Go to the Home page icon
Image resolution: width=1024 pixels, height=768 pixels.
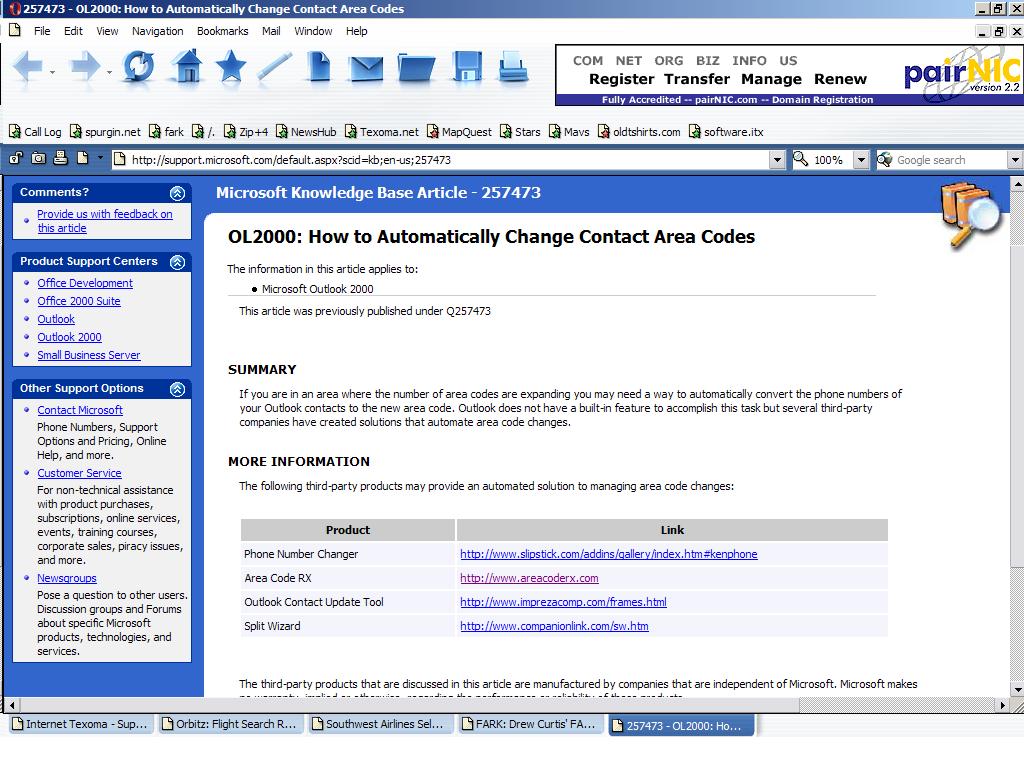(186, 67)
